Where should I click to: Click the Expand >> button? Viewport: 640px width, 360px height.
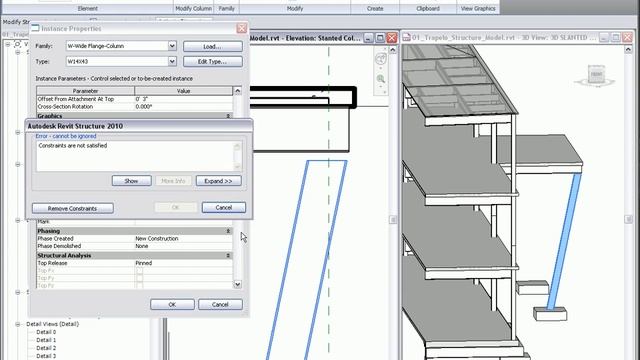coord(218,181)
